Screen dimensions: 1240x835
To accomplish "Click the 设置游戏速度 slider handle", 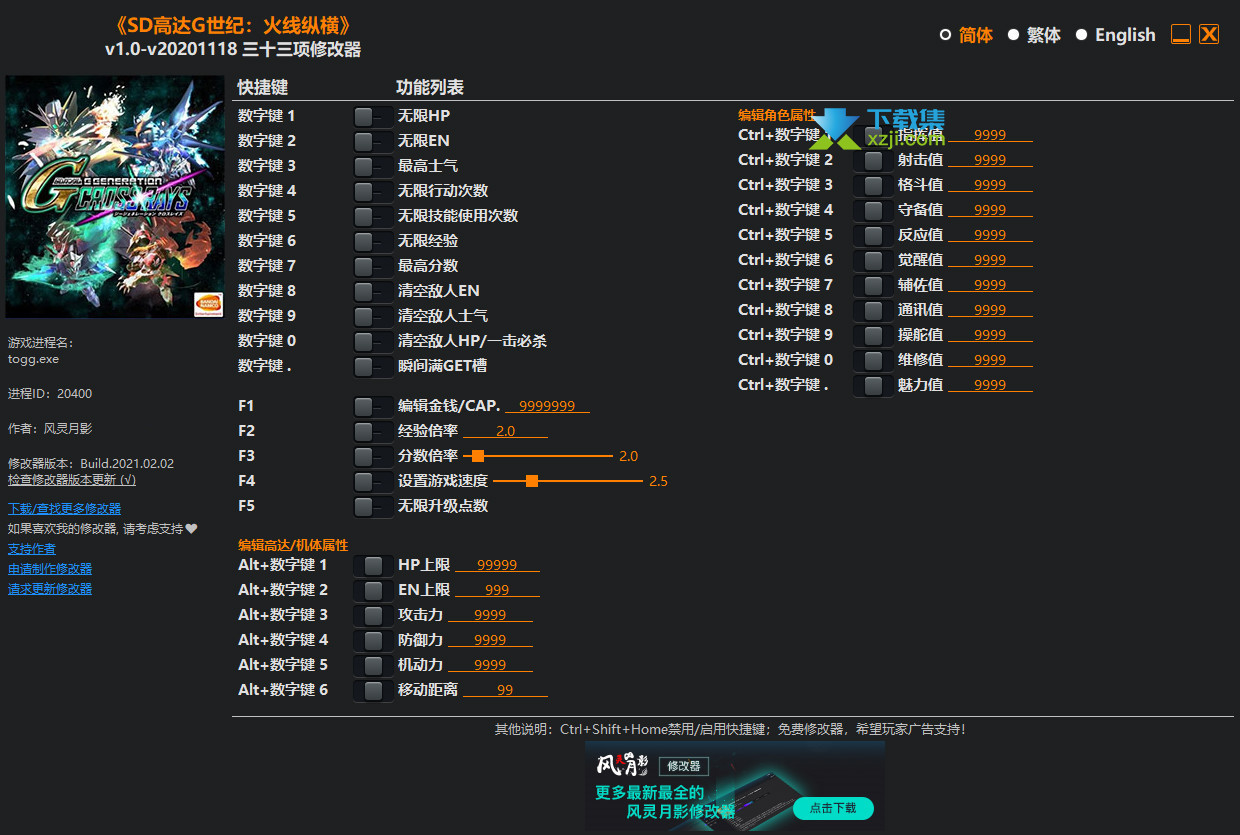I will pos(532,481).
